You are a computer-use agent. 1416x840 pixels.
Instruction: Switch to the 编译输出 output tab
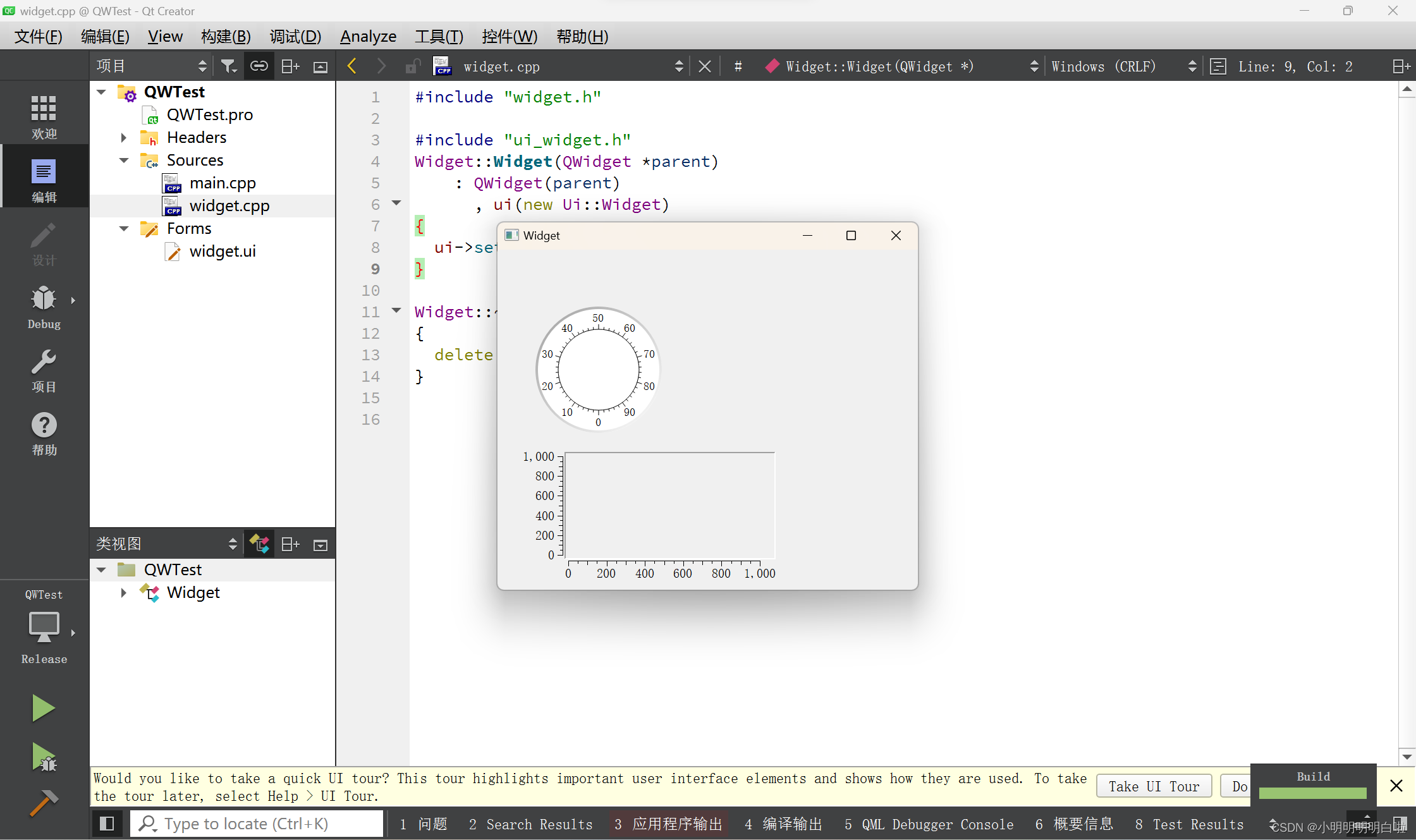coord(783,824)
